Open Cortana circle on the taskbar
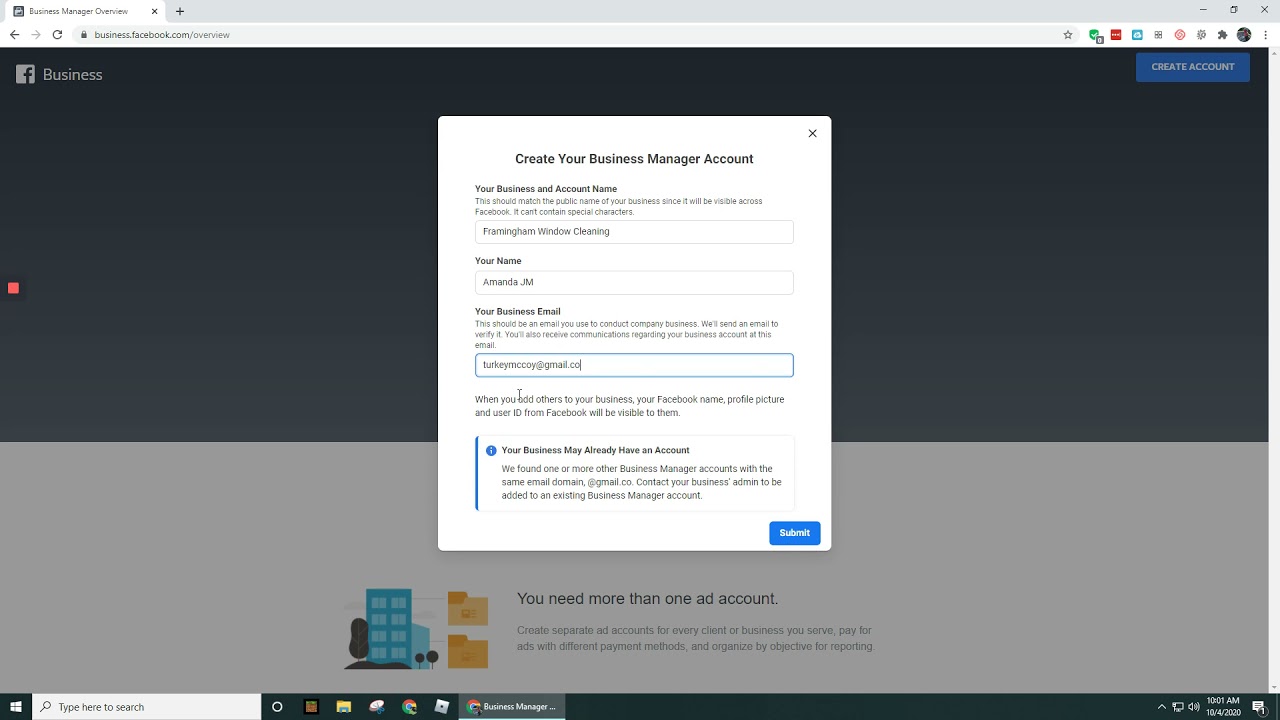 (x=277, y=707)
